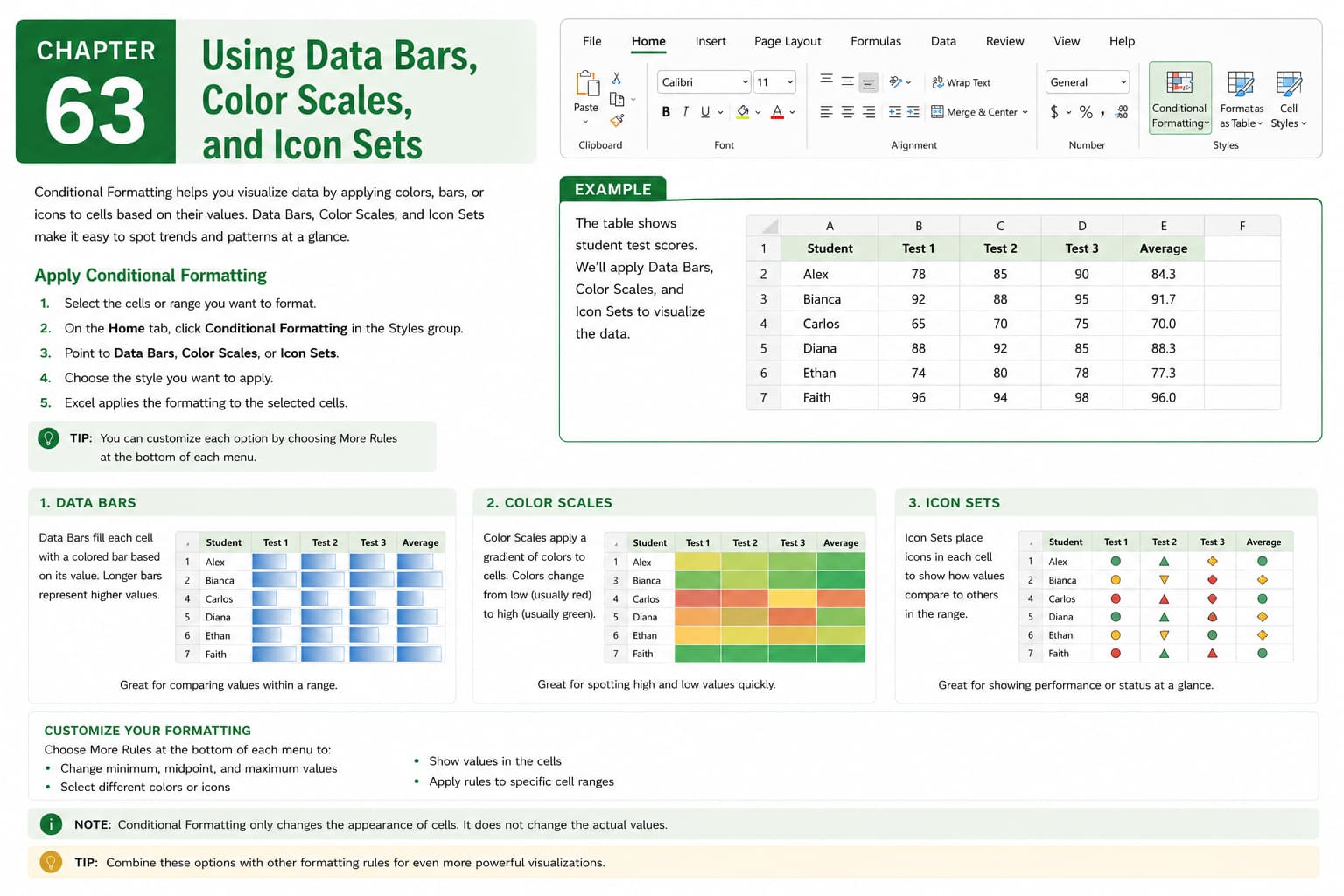Expand the Fill Color dropdown arrow
The image size is (1344, 896).
pos(758,112)
